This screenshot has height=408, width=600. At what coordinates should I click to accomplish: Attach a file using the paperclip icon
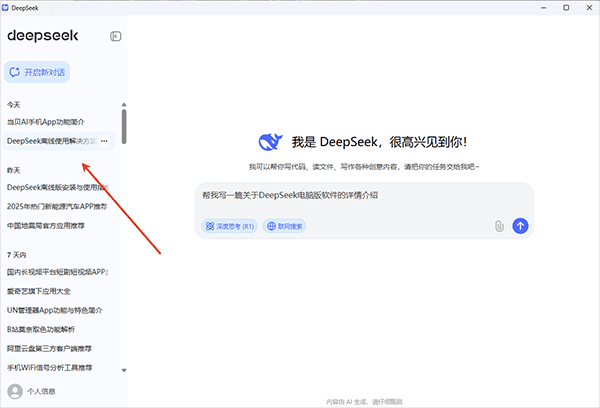pyautogui.click(x=498, y=226)
